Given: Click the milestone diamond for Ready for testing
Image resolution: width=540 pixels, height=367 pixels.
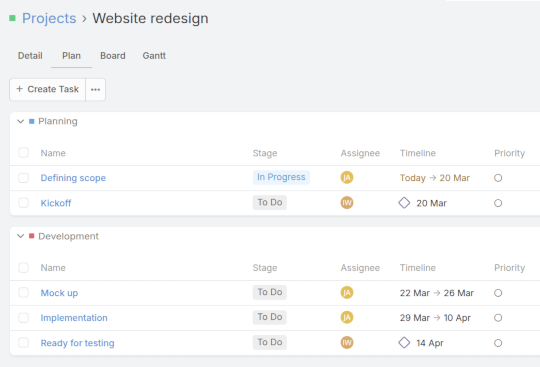Looking at the screenshot, I should (x=404, y=343).
